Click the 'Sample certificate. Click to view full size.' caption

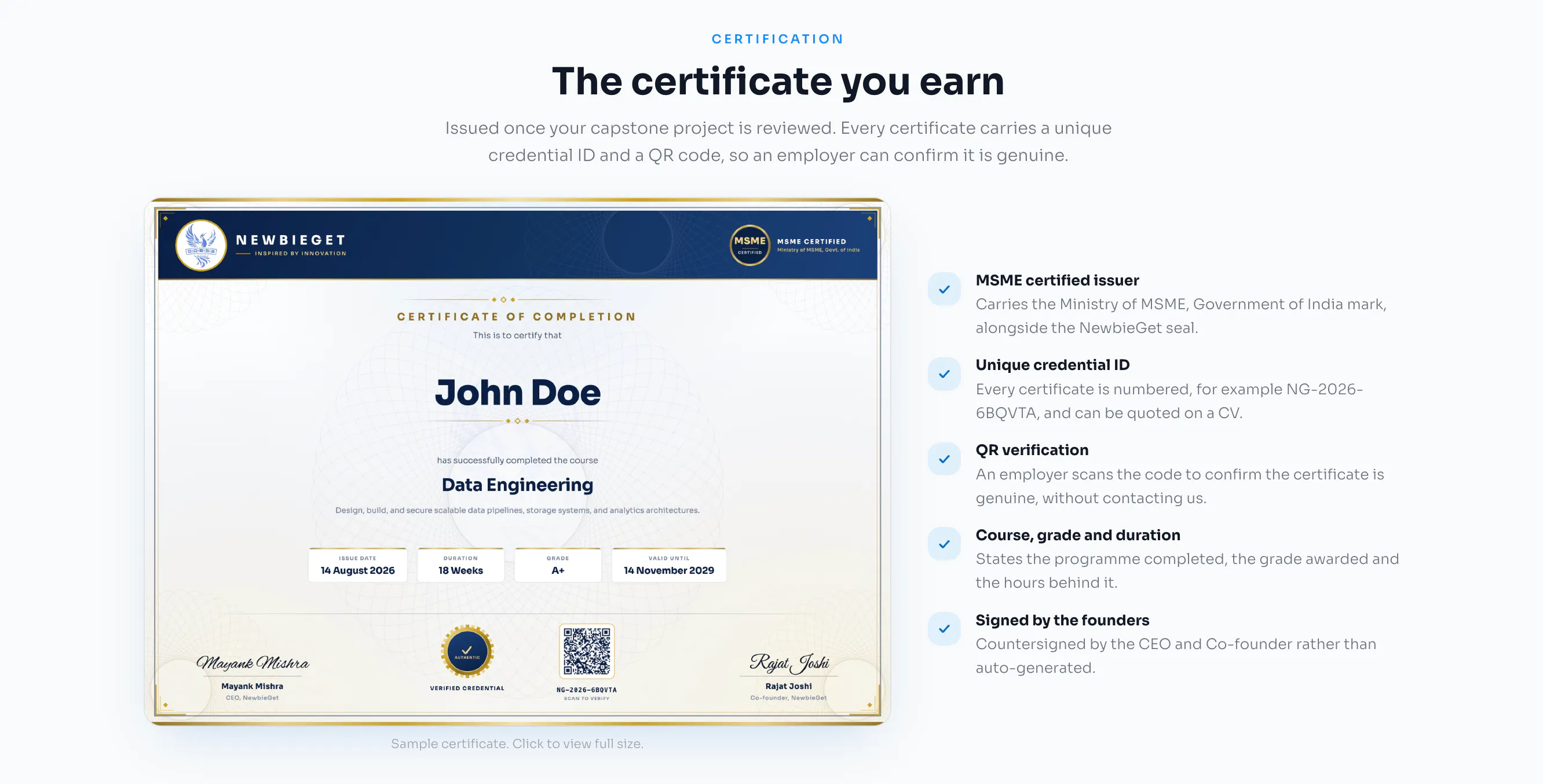pos(518,743)
